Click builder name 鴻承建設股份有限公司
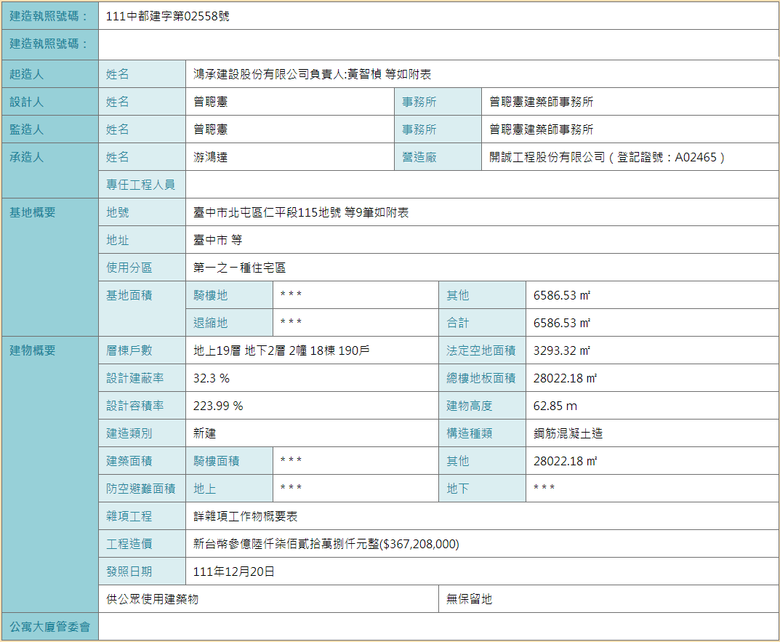 pos(251,74)
